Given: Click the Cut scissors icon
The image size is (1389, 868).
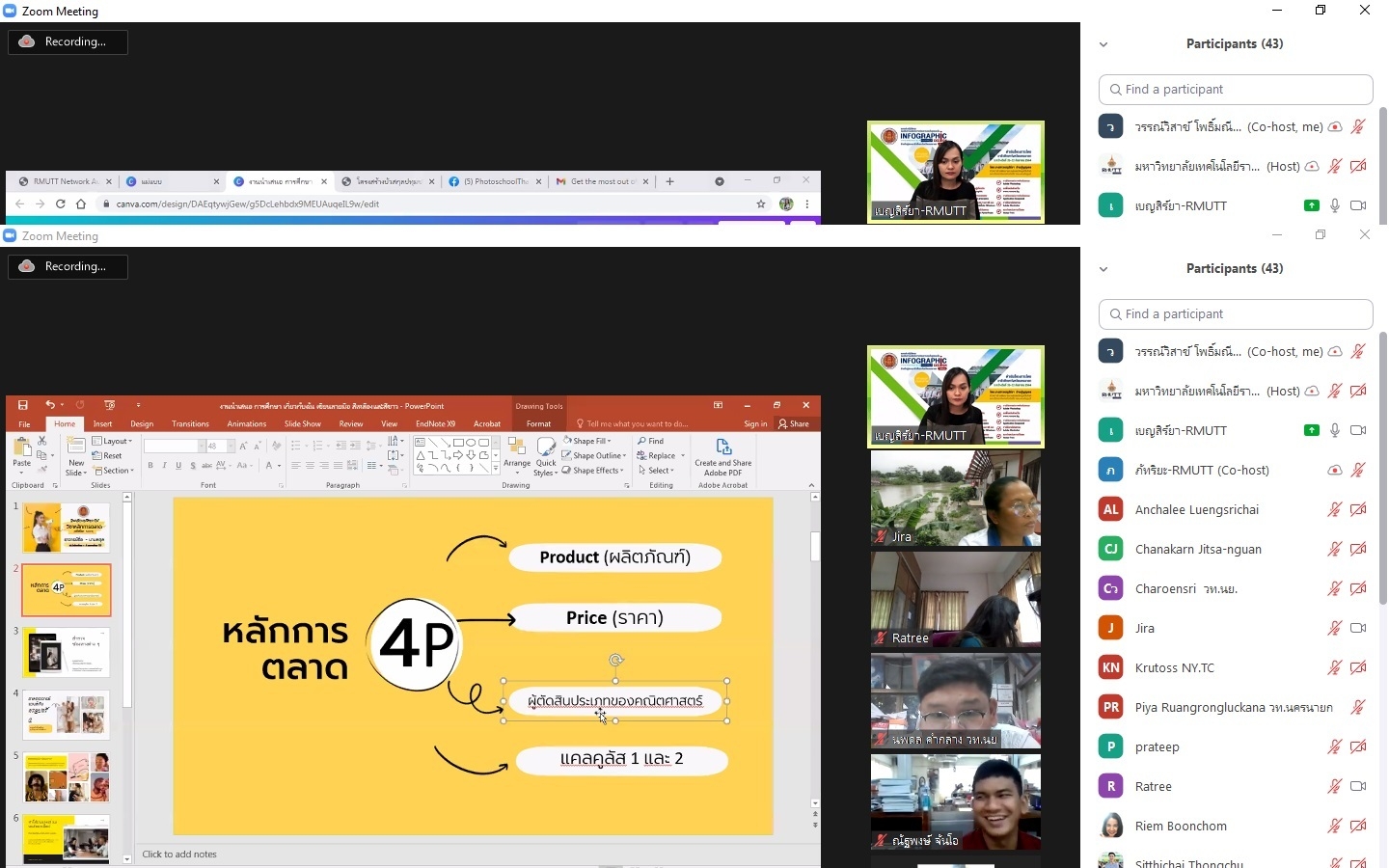Looking at the screenshot, I should pos(41,441).
